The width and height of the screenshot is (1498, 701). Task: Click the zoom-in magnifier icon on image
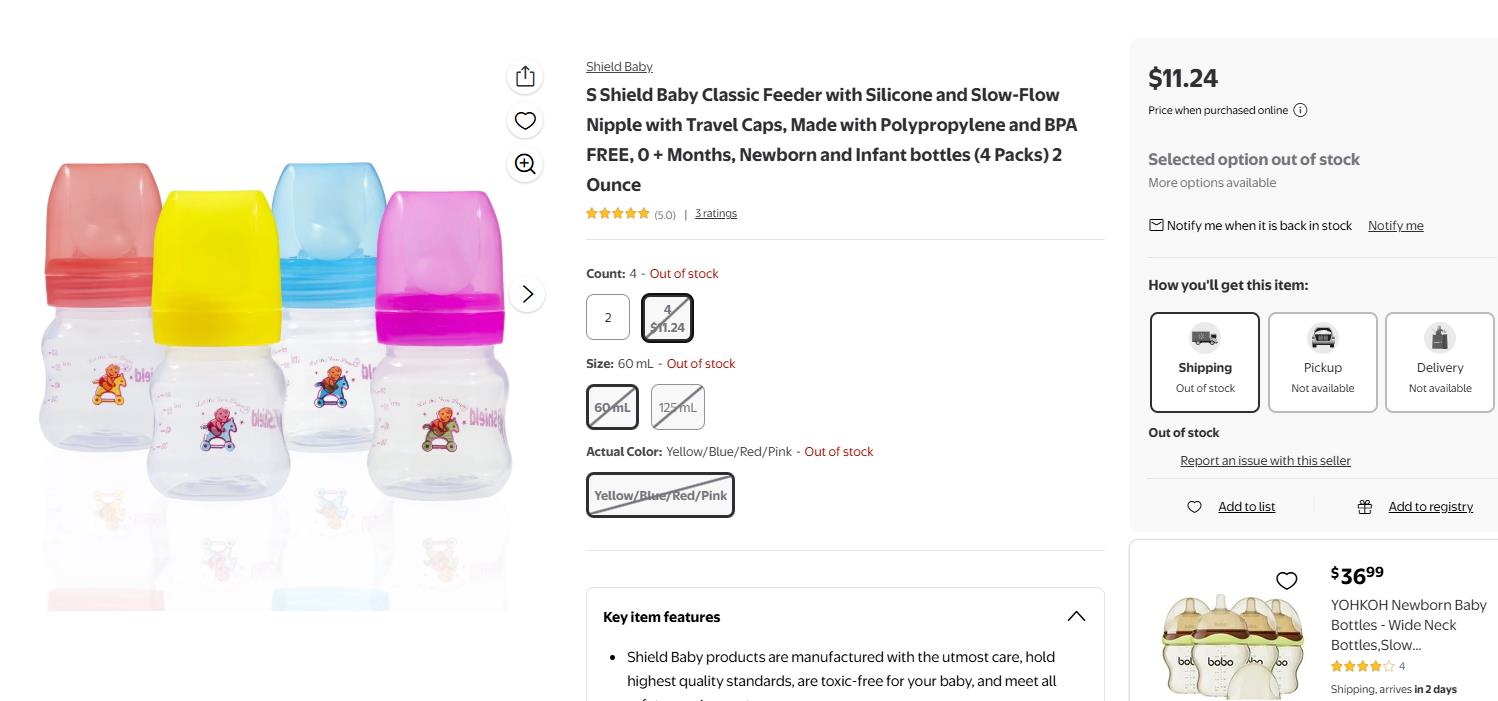point(525,164)
